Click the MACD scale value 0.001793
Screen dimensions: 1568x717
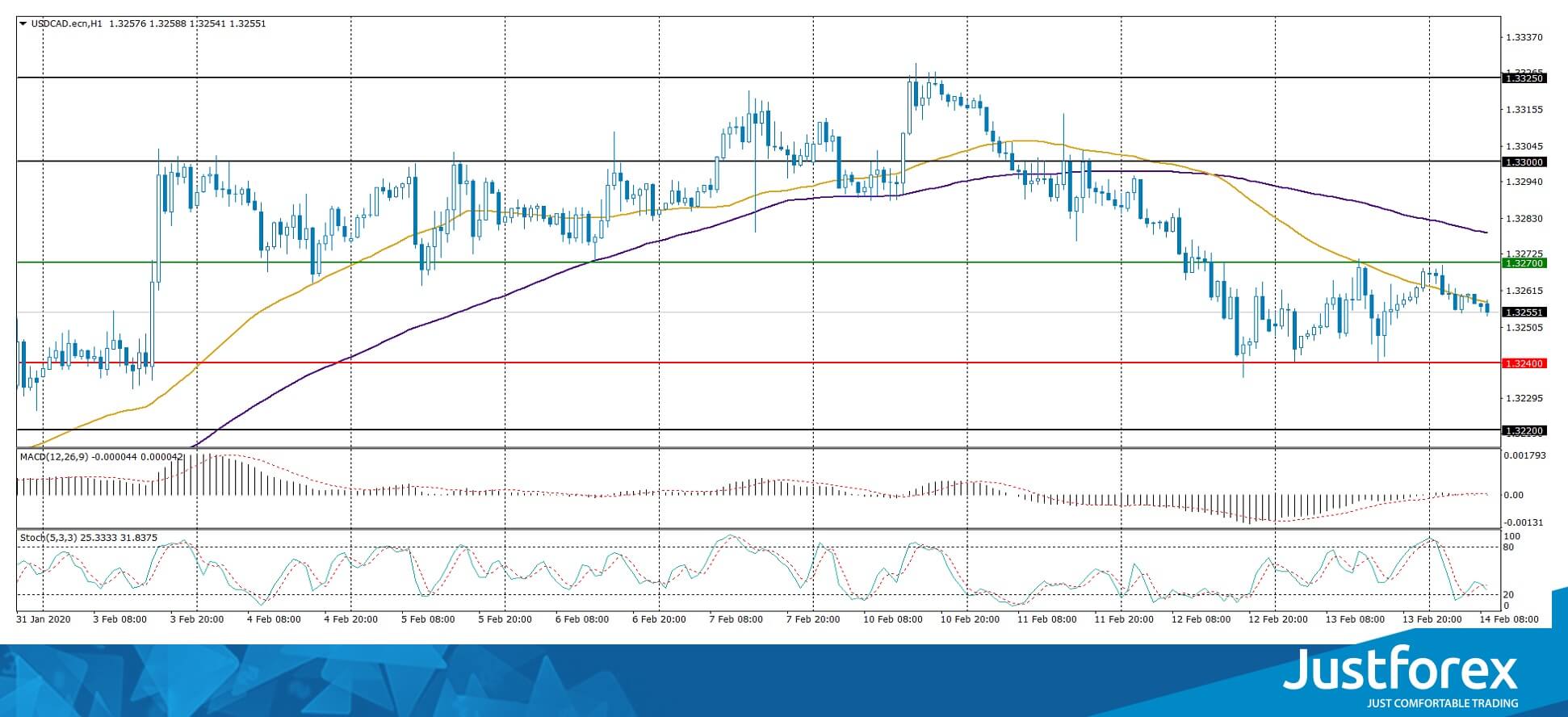coord(1526,455)
